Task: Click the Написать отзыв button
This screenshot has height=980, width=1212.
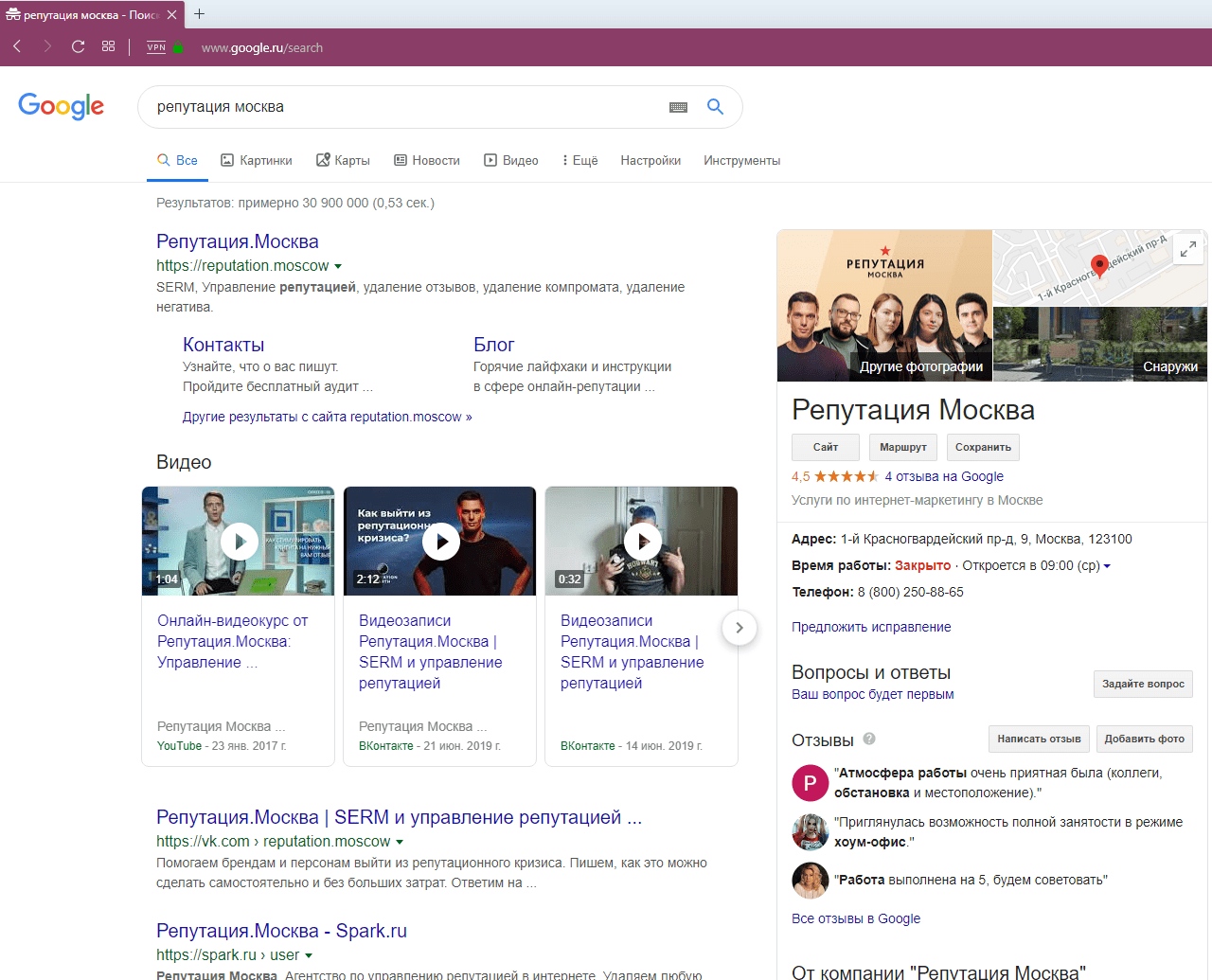Action: pos(1039,739)
